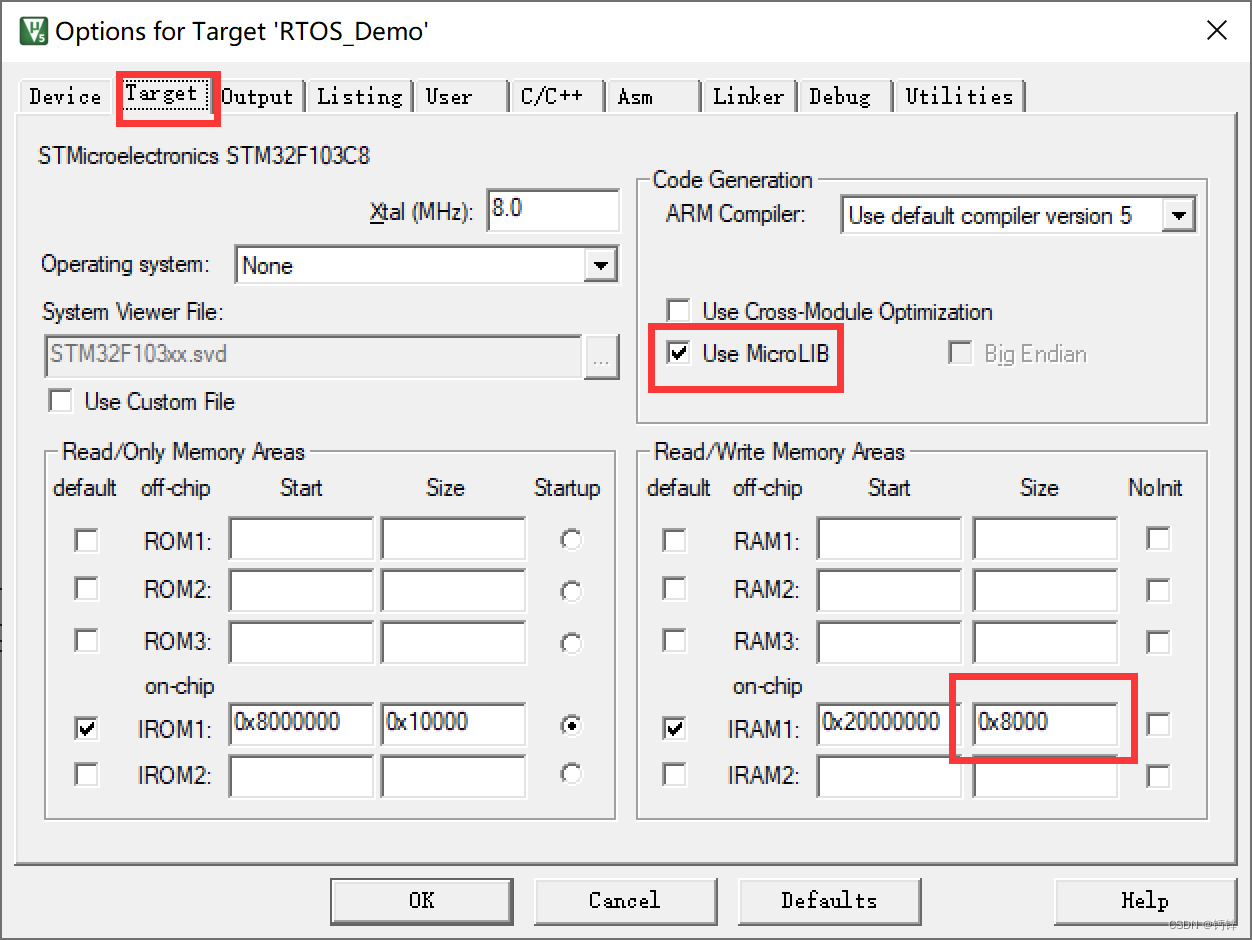The image size is (1252, 940).
Task: Toggle the IRAM1 NoInit checkbox
Action: pyautogui.click(x=1158, y=724)
